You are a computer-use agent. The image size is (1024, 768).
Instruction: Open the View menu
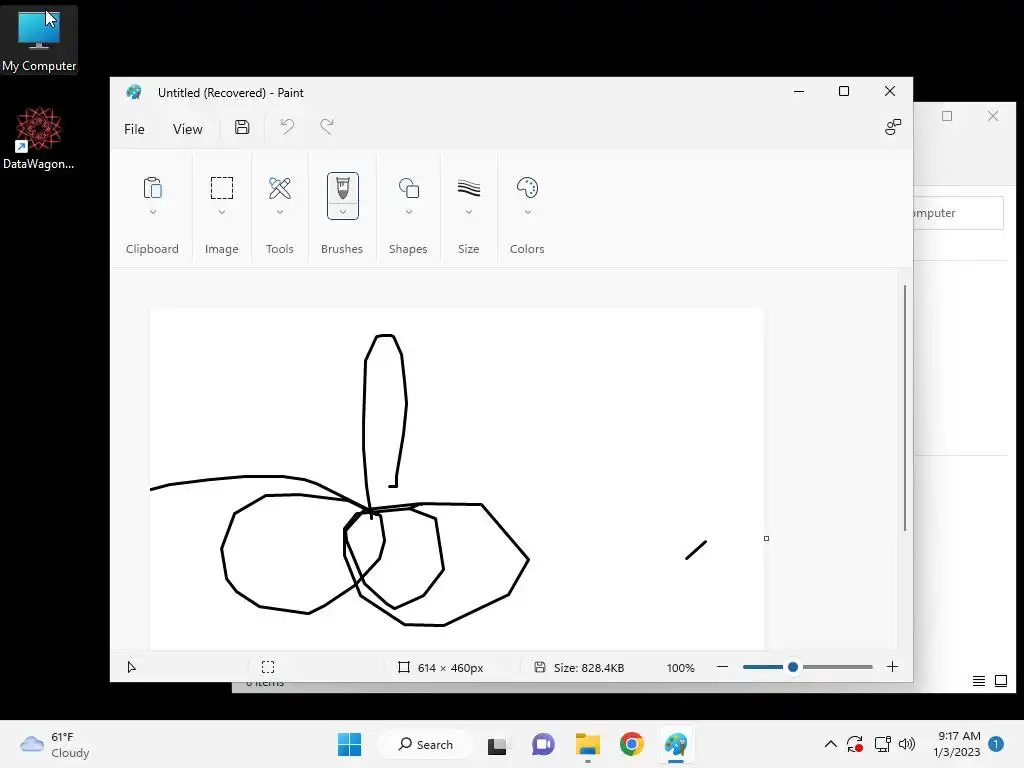(187, 129)
